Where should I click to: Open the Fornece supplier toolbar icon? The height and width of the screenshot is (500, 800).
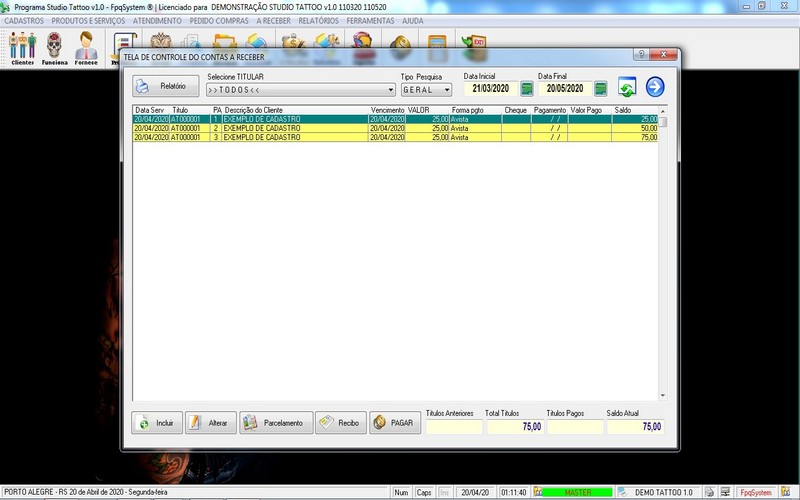pos(86,48)
